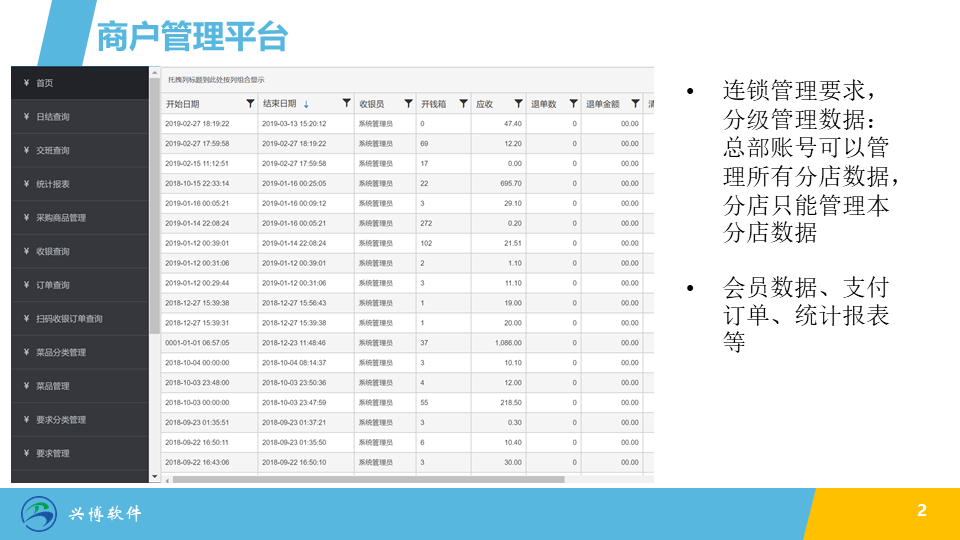
Task: Select row starting 2018-10-15 22:33:14
Action: pyautogui.click(x=407, y=184)
